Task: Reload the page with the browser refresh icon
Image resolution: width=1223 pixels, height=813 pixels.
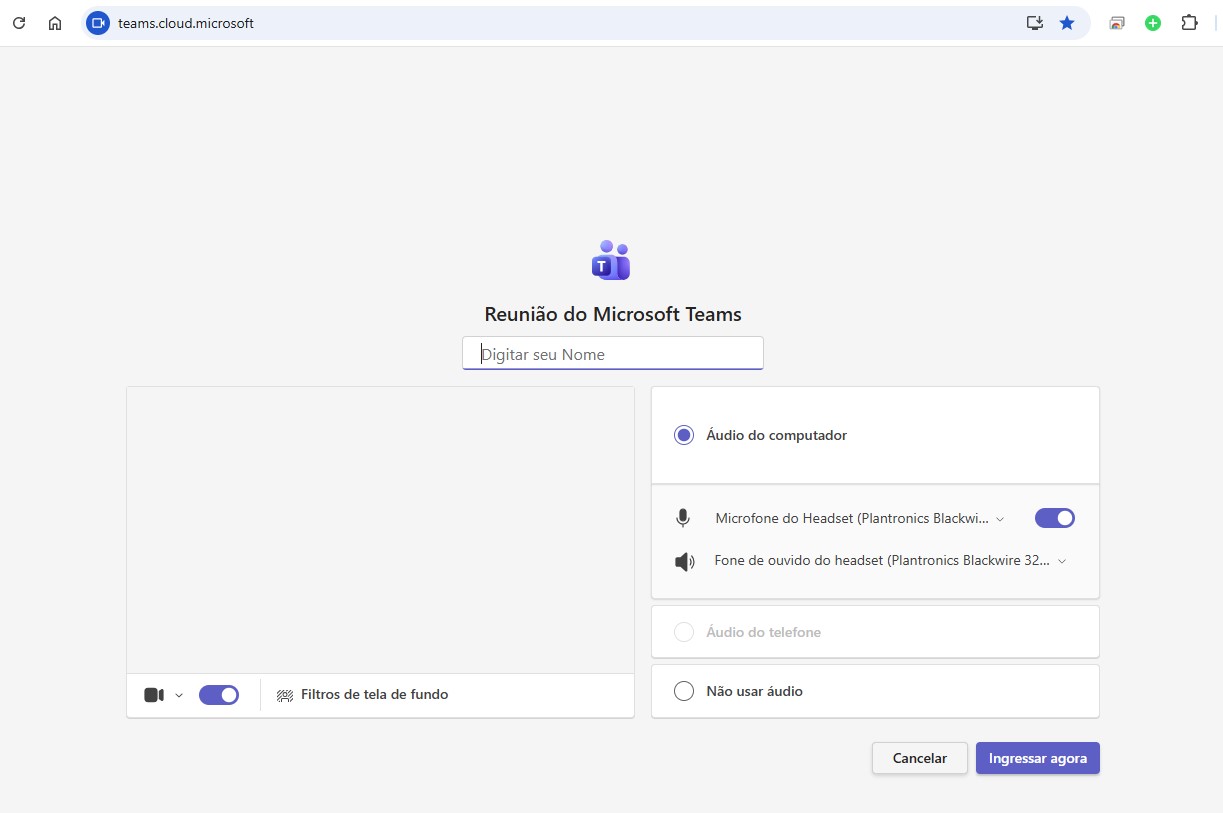Action: [x=18, y=22]
